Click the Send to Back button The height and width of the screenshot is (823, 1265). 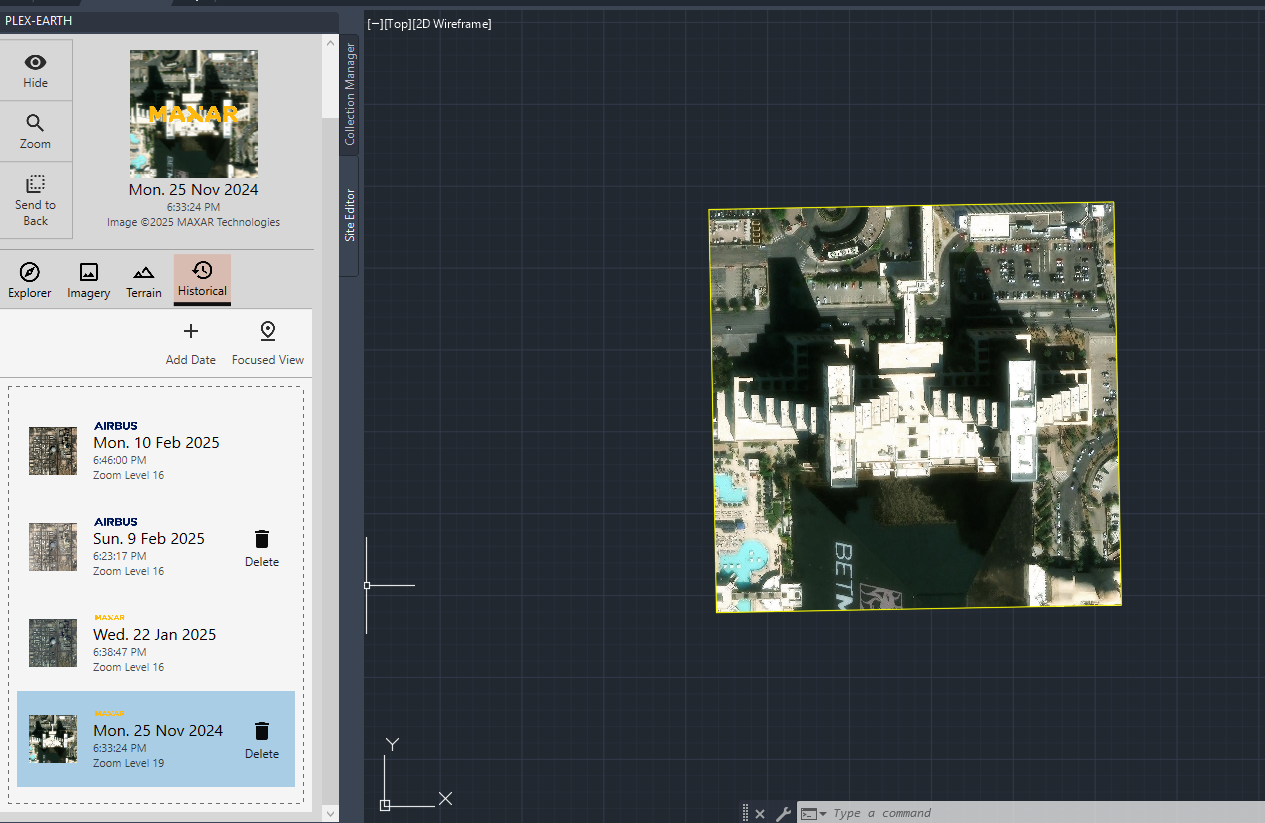click(35, 200)
